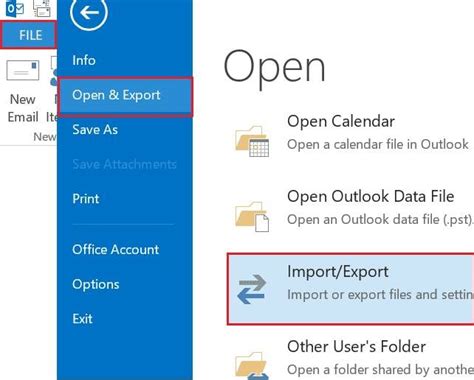Click the Outlook logo icon
Viewport: 474px width, 380px height.
coord(15,9)
